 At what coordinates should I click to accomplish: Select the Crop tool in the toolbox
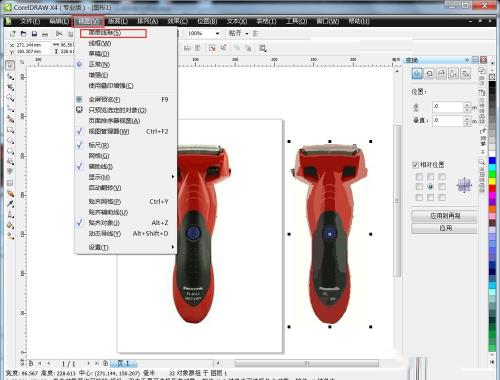[10, 87]
